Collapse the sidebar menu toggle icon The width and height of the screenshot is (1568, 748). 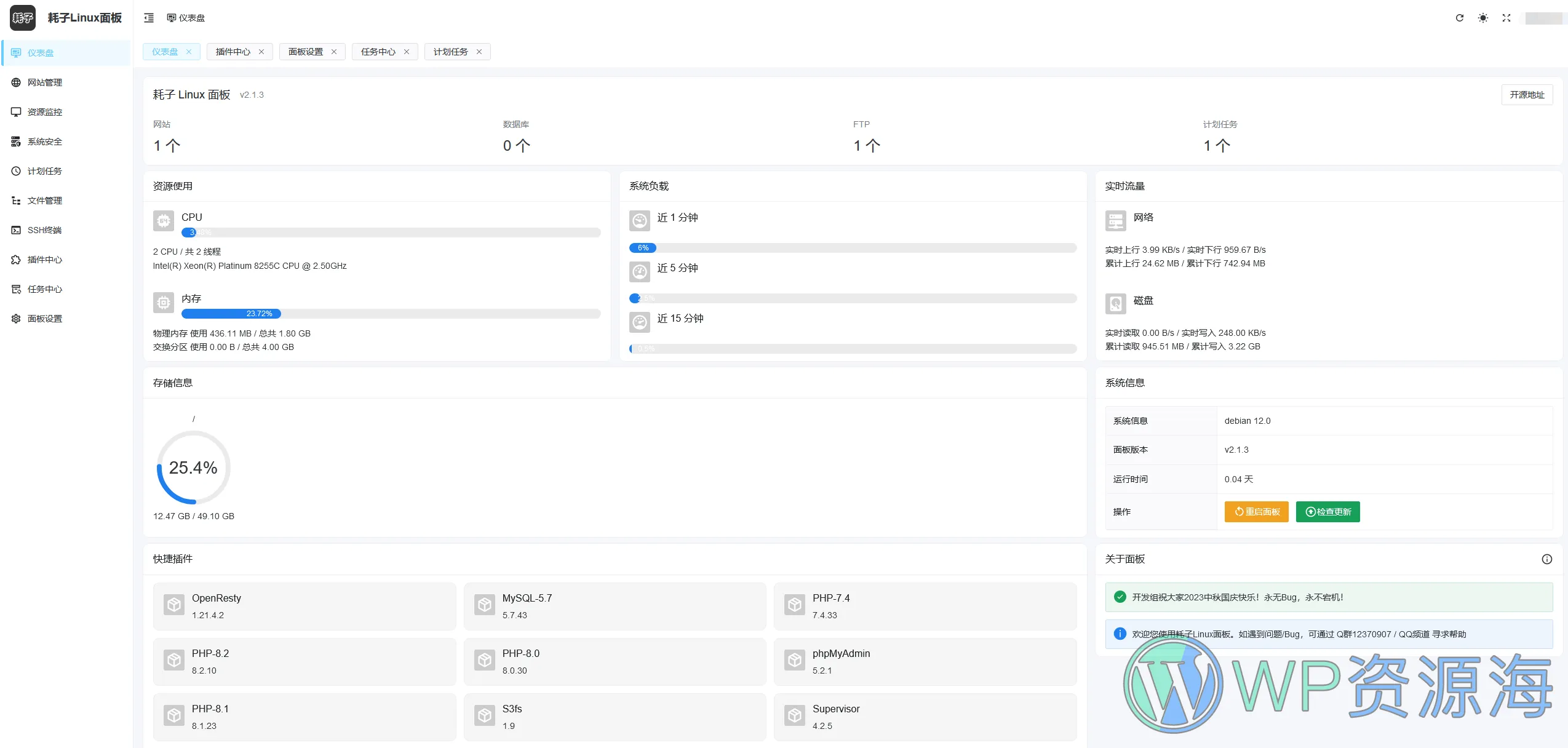click(149, 18)
